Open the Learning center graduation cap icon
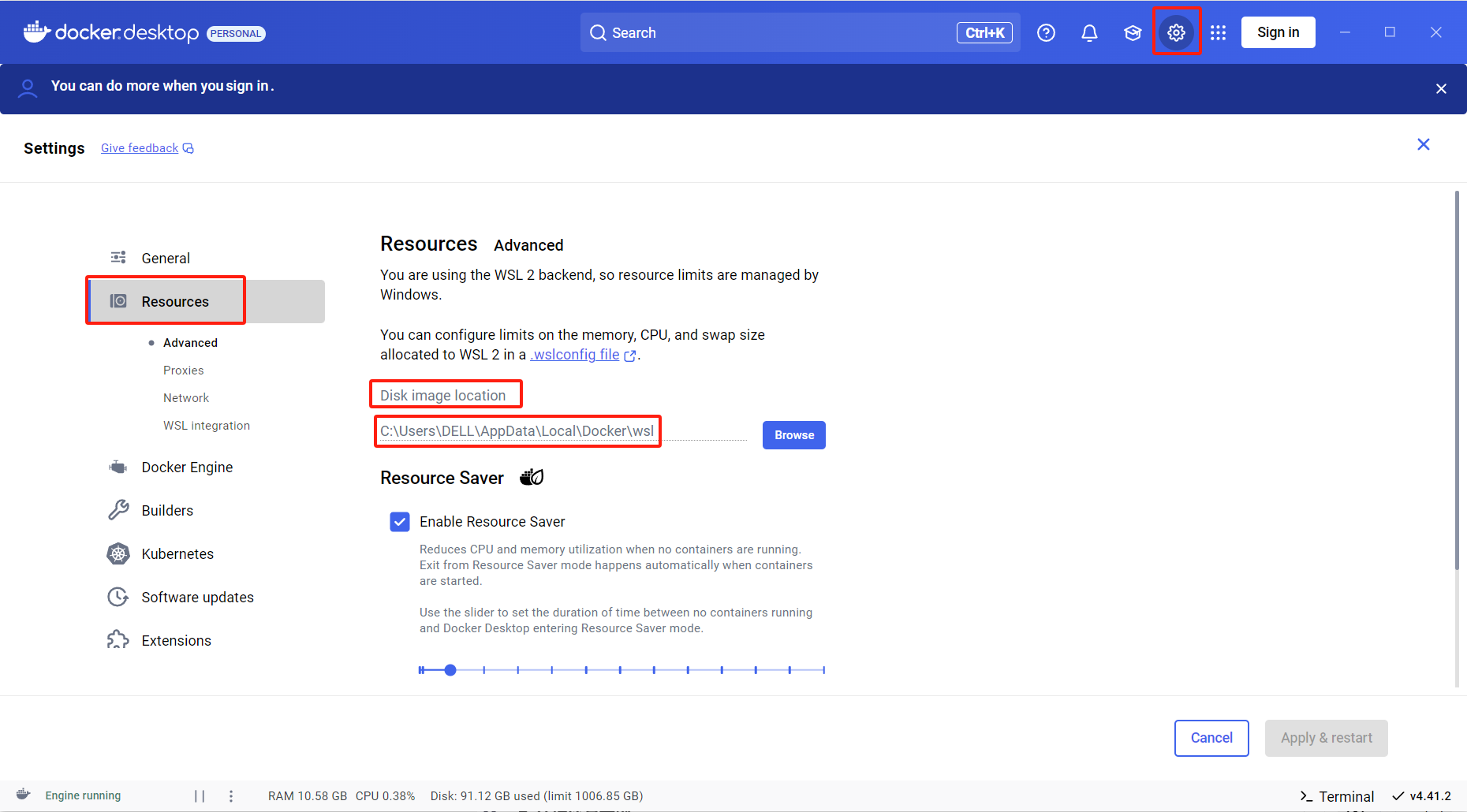Image resolution: width=1467 pixels, height=812 pixels. click(x=1133, y=32)
